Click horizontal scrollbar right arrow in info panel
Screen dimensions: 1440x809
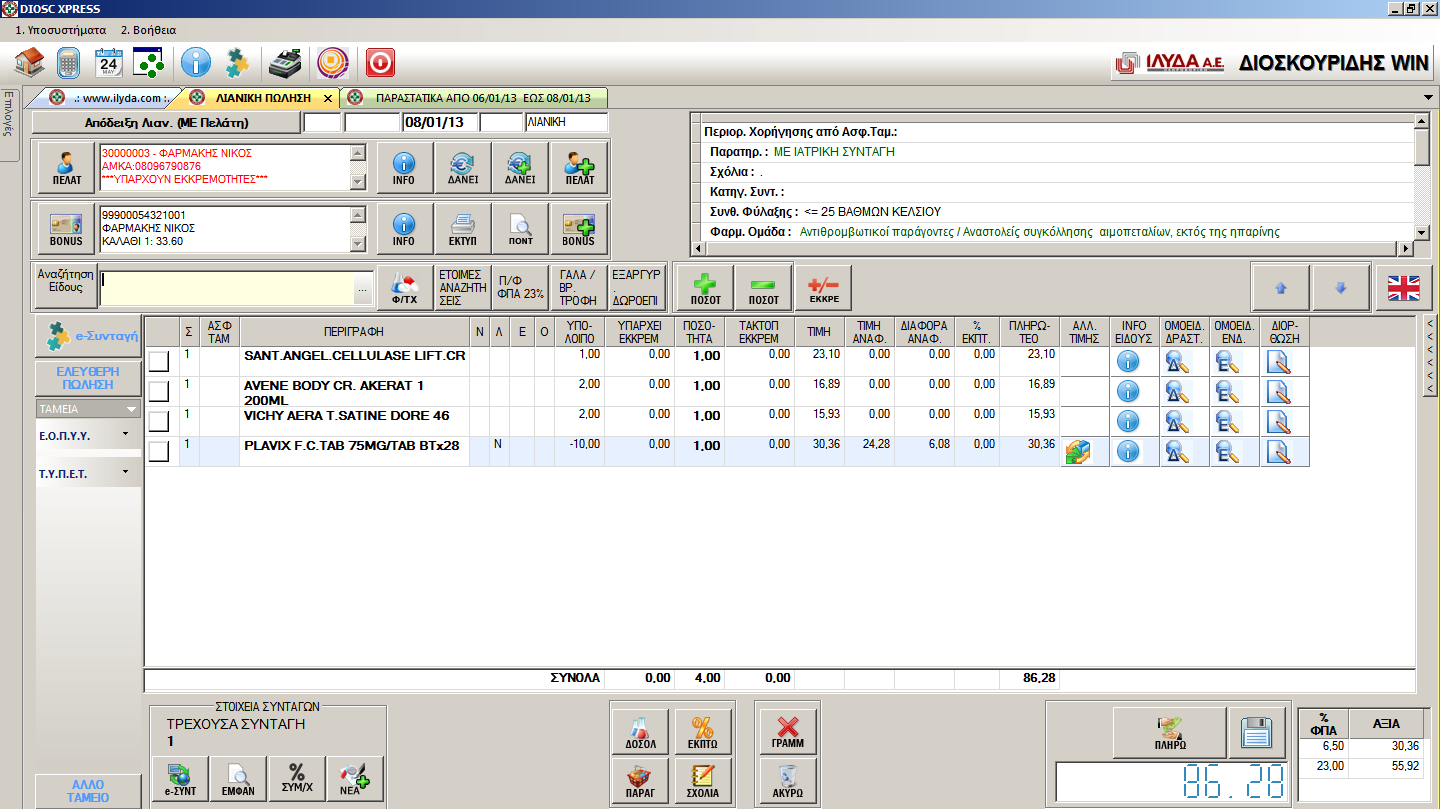pyautogui.click(x=1407, y=249)
